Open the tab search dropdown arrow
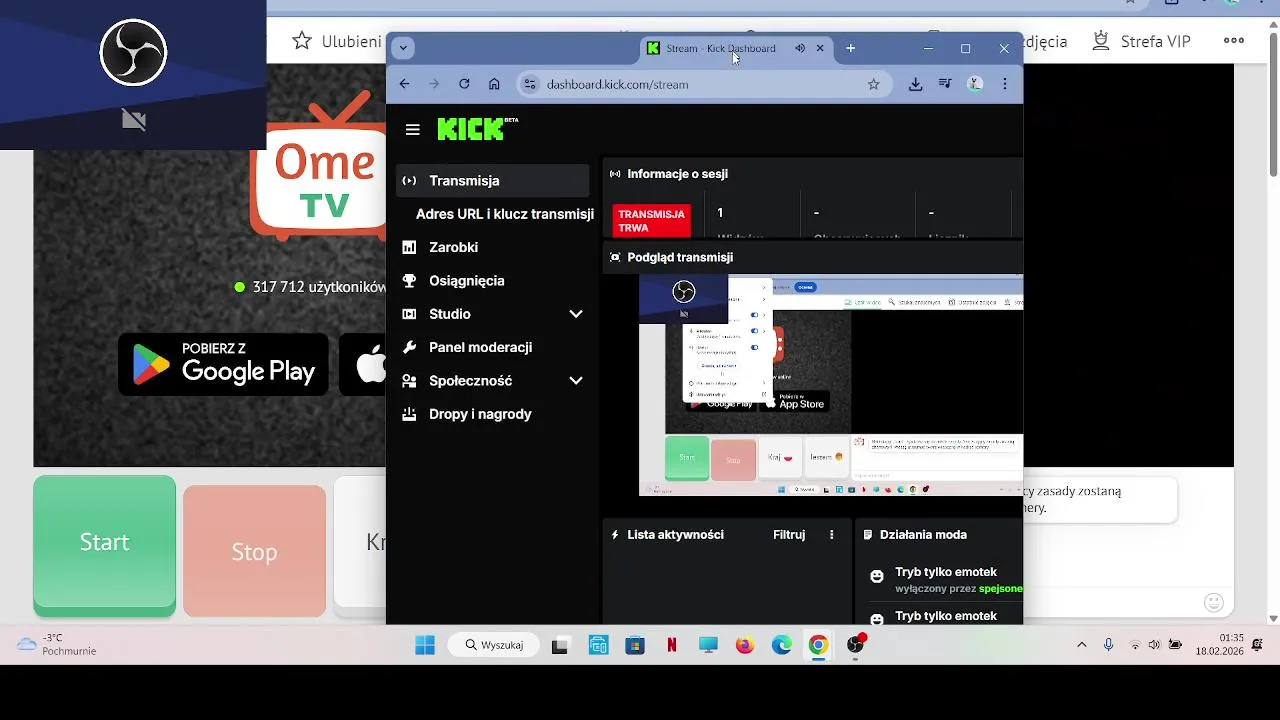The width and height of the screenshot is (1280, 720). click(402, 48)
